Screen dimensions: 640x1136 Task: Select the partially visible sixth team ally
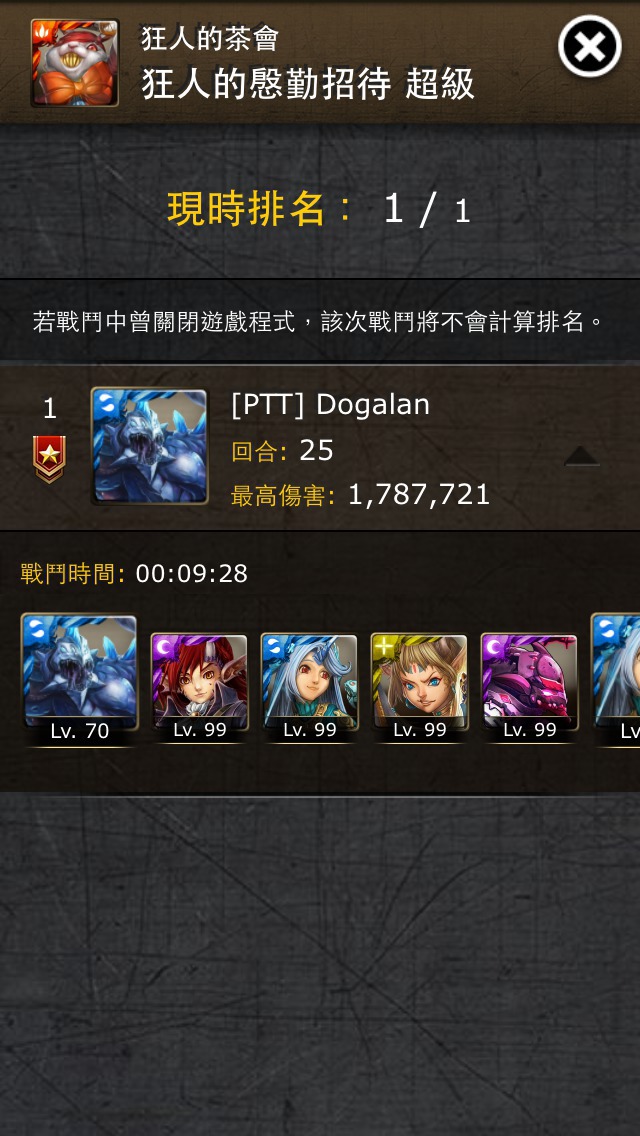(x=616, y=679)
